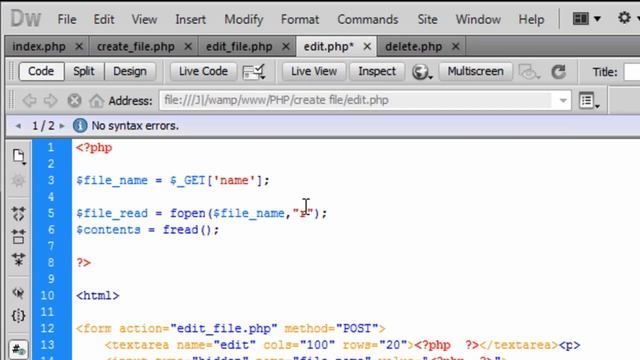Click the collapse selection icon
Viewport: 640px width, 360px height.
click(x=18, y=237)
